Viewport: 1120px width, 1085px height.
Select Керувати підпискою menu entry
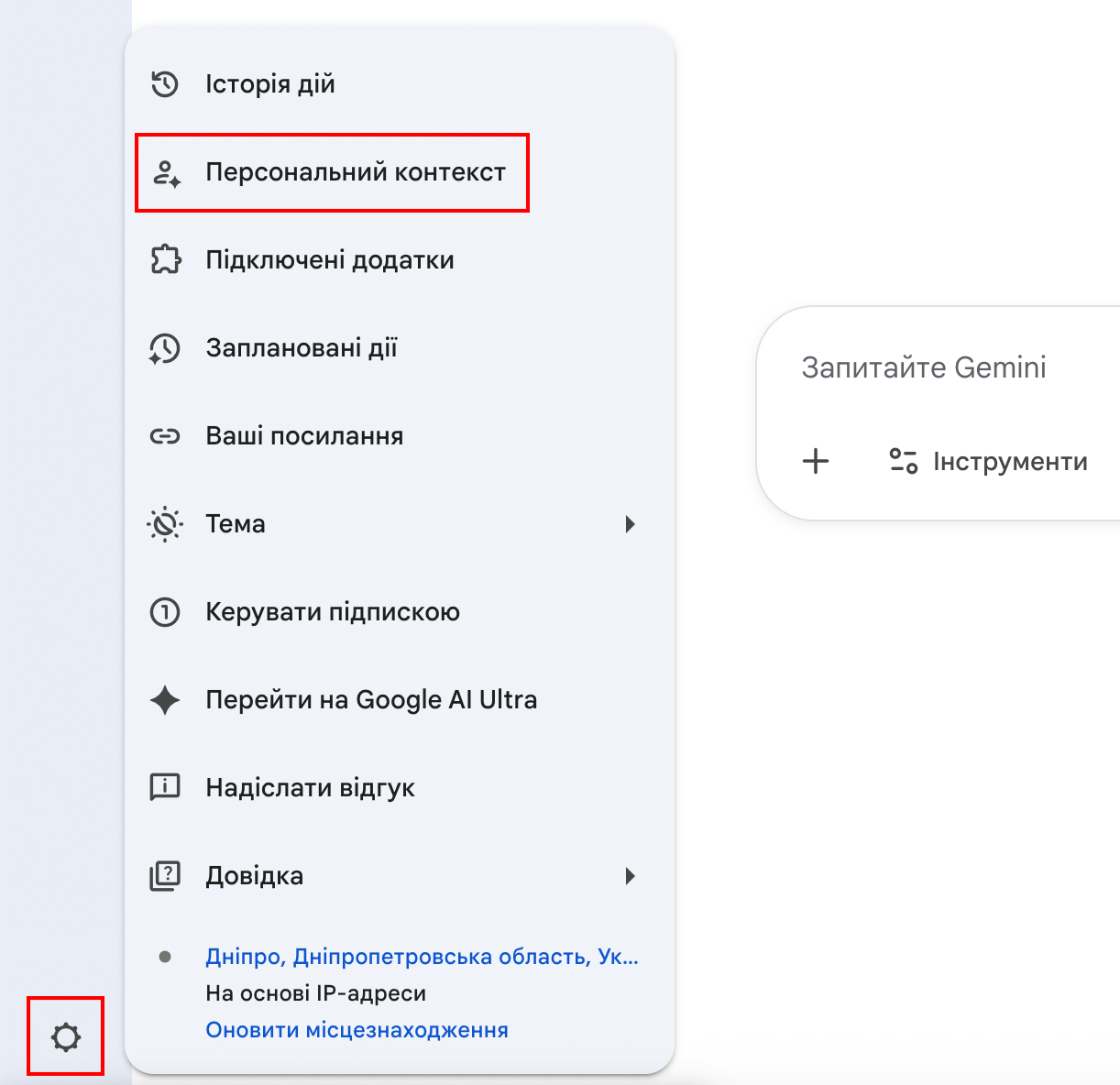(332, 612)
